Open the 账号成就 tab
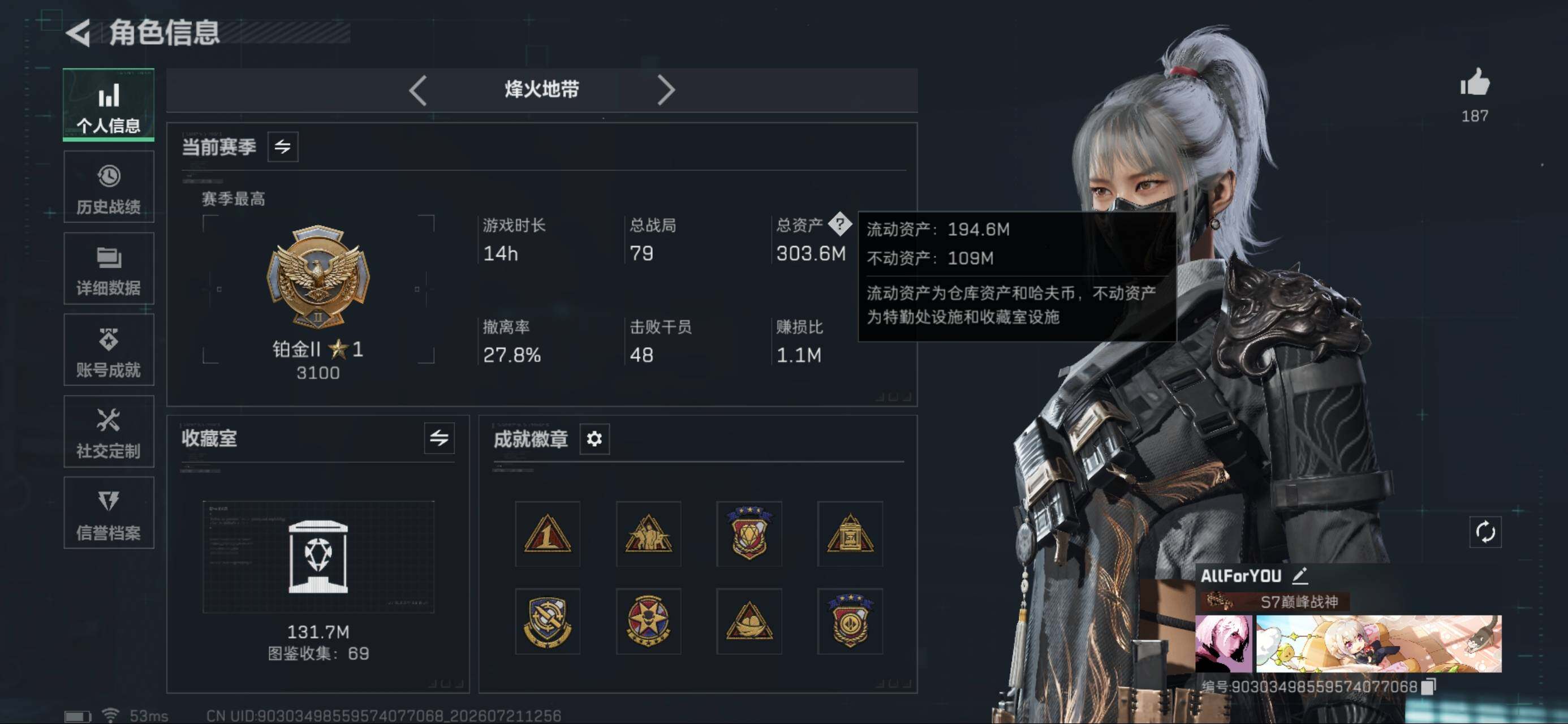Viewport: 1568px width, 724px height. [x=109, y=350]
